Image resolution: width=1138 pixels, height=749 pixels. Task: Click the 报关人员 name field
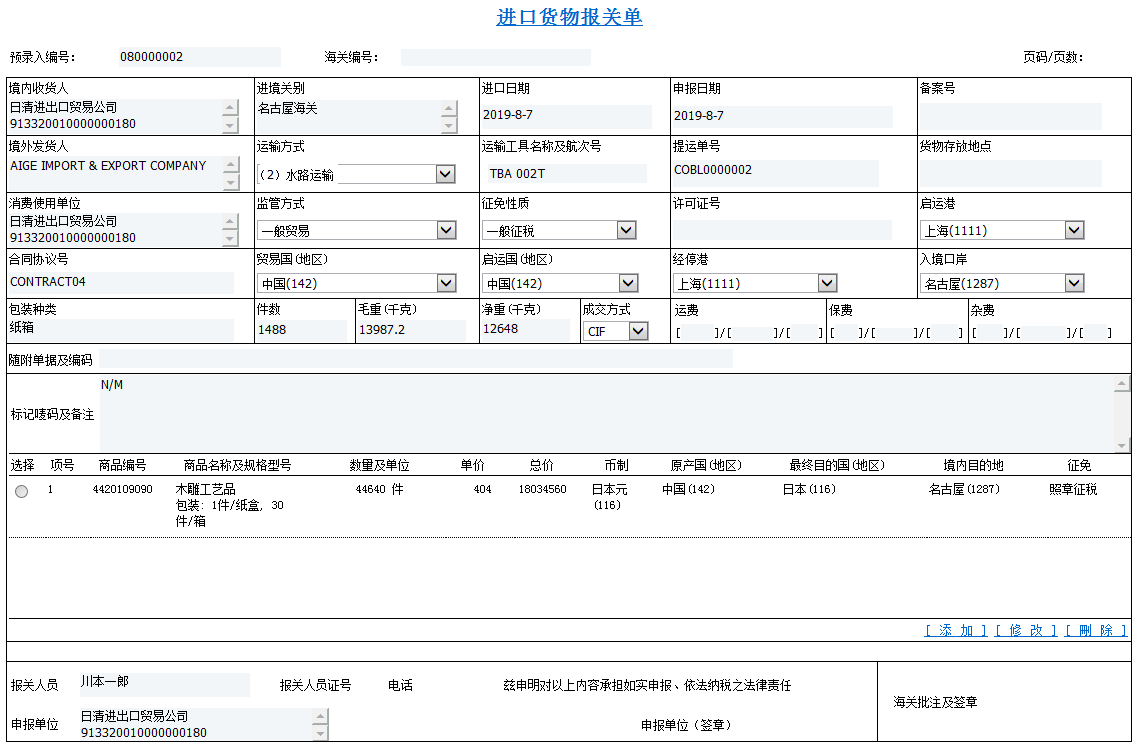pos(163,683)
